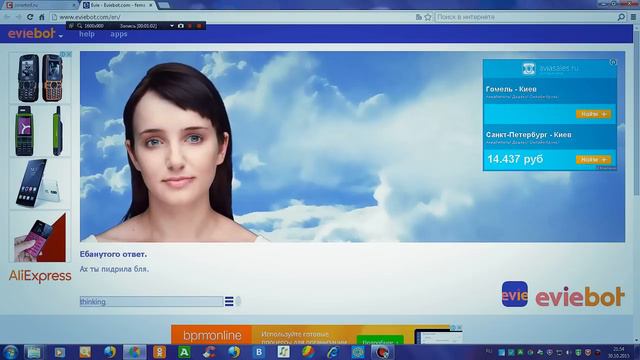Click the magnifier icon on recorder bar
The image size is (640, 360).
(80, 26)
